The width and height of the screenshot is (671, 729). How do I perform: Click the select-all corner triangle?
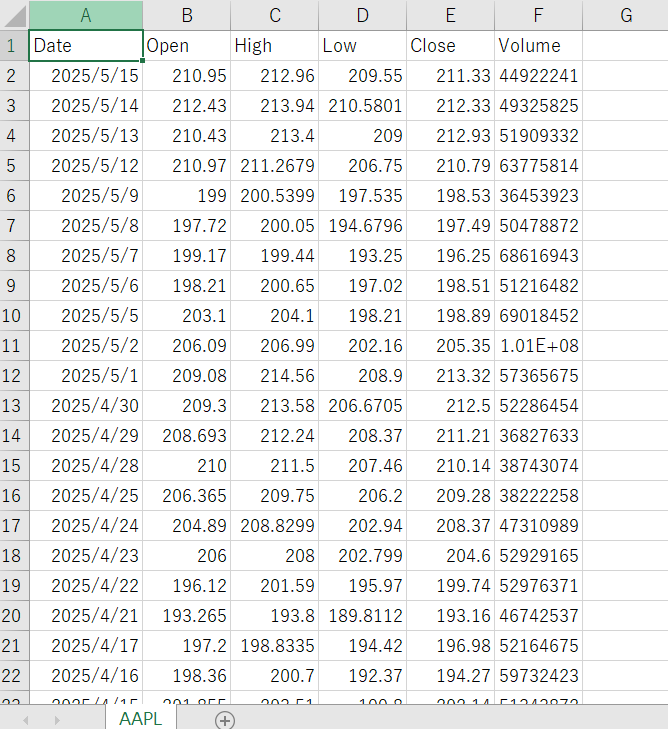pos(14,16)
